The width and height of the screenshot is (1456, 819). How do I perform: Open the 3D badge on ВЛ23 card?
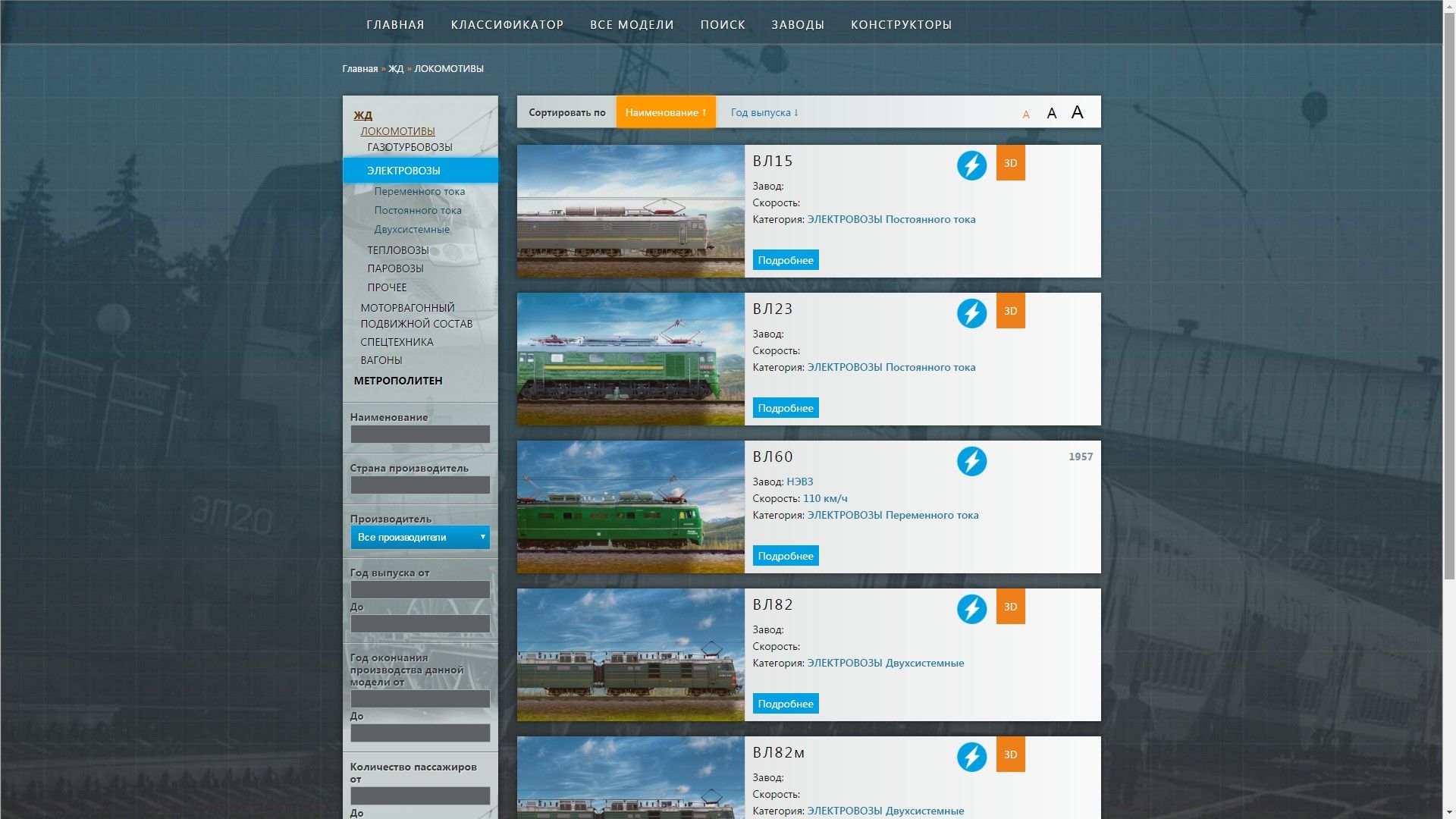coord(1010,311)
